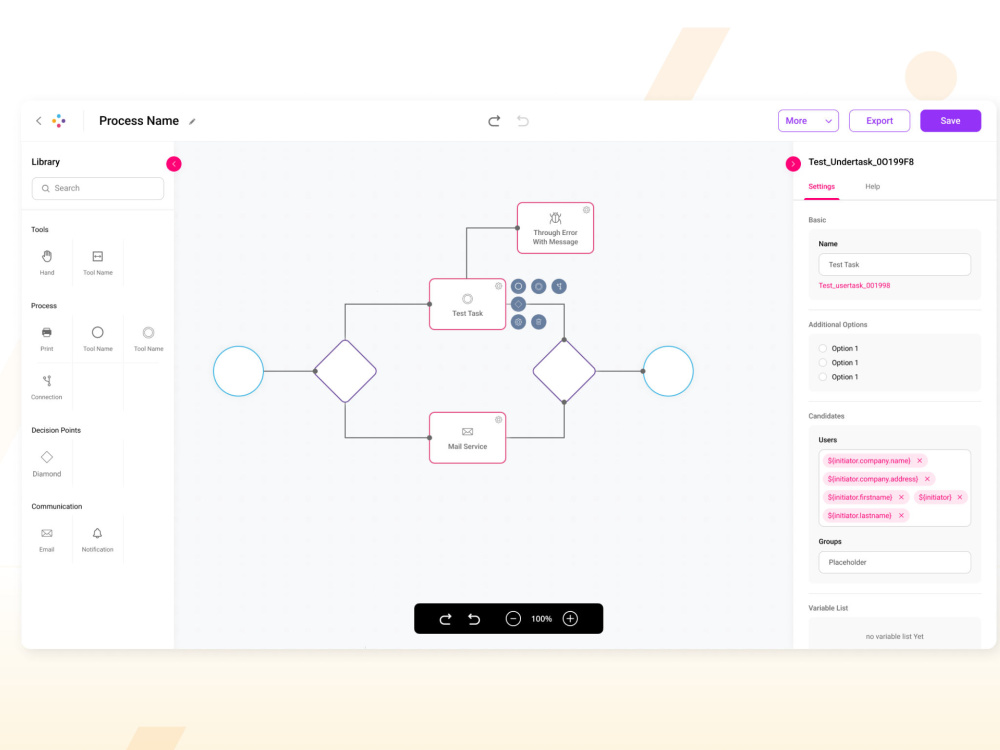Select the Connection tool
This screenshot has height=750, width=1000.
click(47, 386)
